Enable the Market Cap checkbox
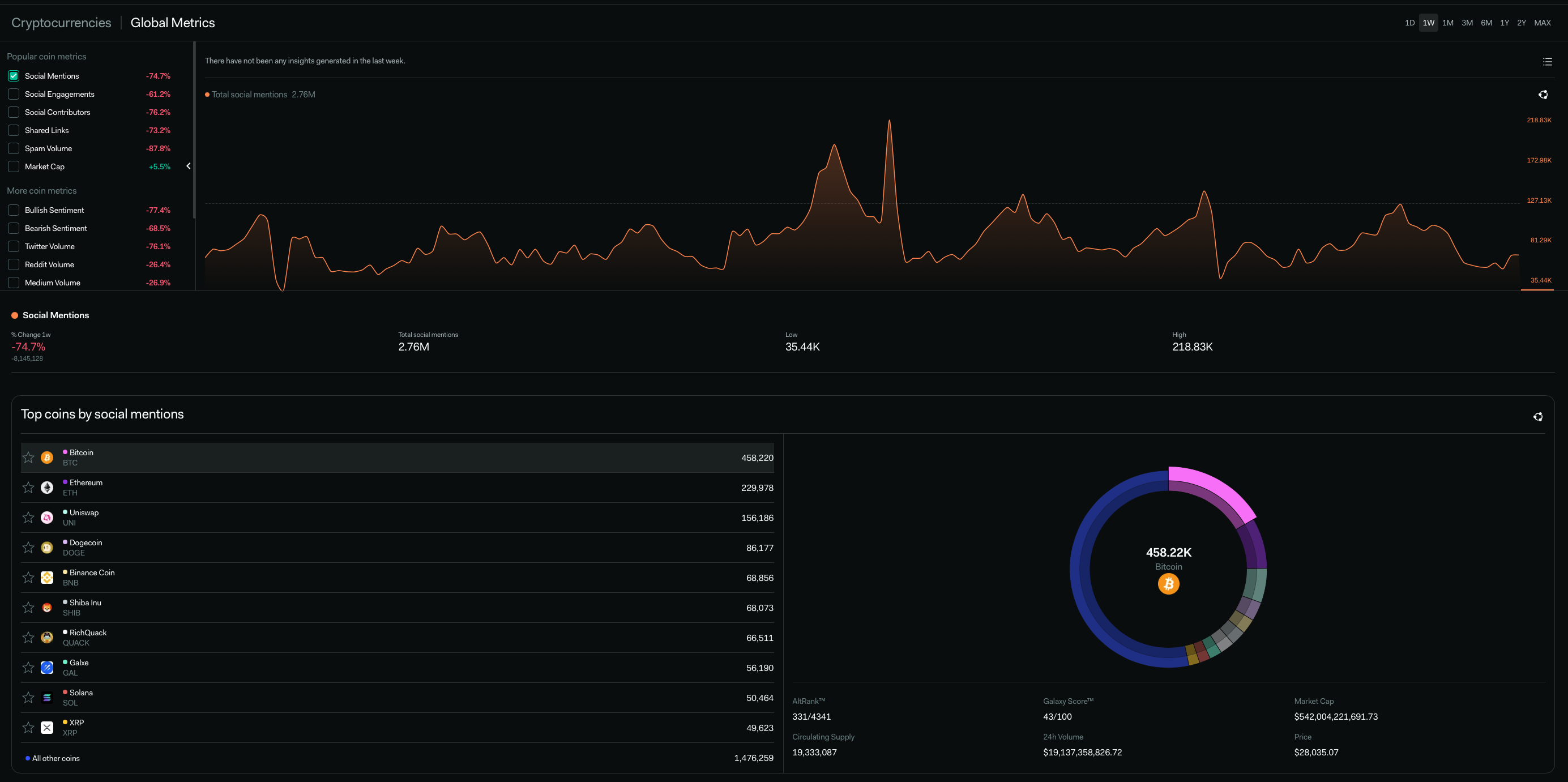Viewport: 1568px width, 782px height. [x=14, y=166]
